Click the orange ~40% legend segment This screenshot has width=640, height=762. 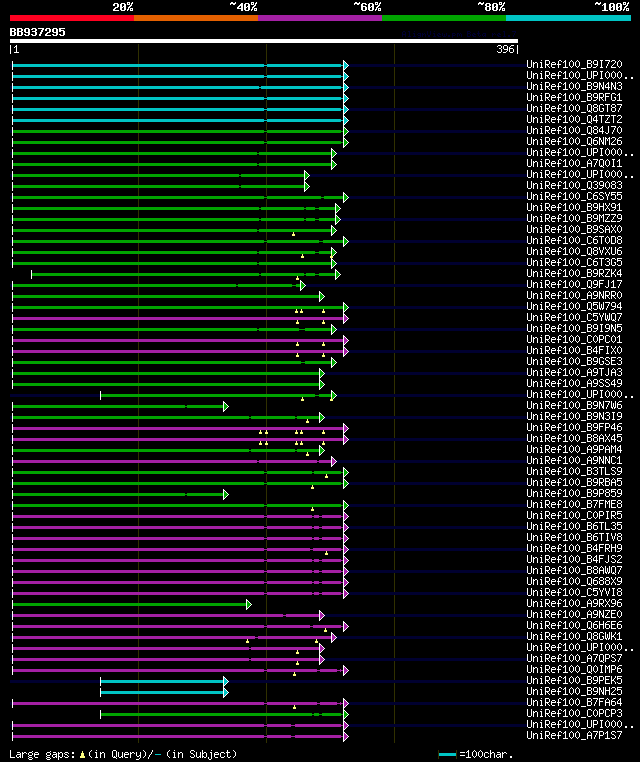point(196,18)
